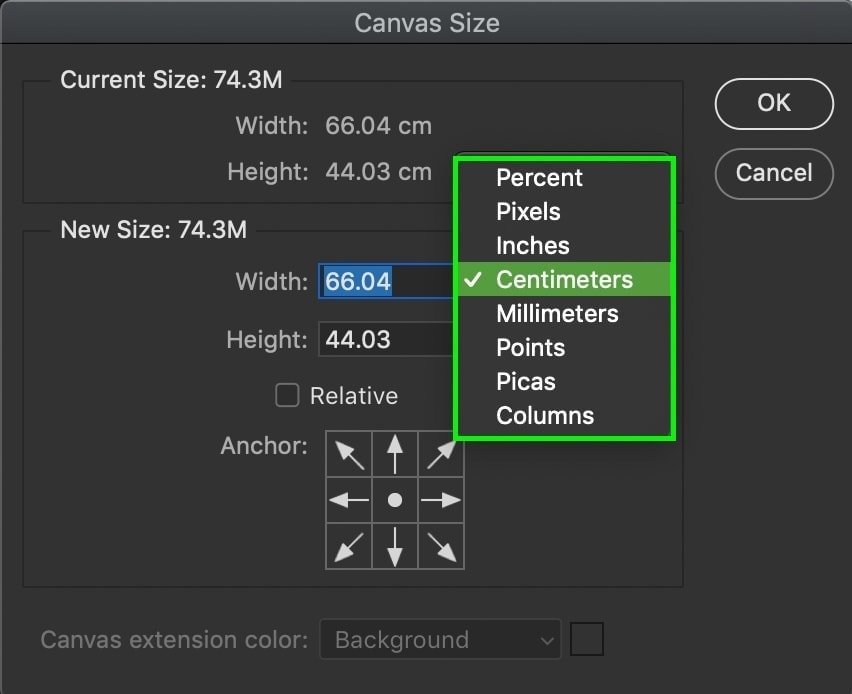Choose Percent from units menu

(x=565, y=178)
